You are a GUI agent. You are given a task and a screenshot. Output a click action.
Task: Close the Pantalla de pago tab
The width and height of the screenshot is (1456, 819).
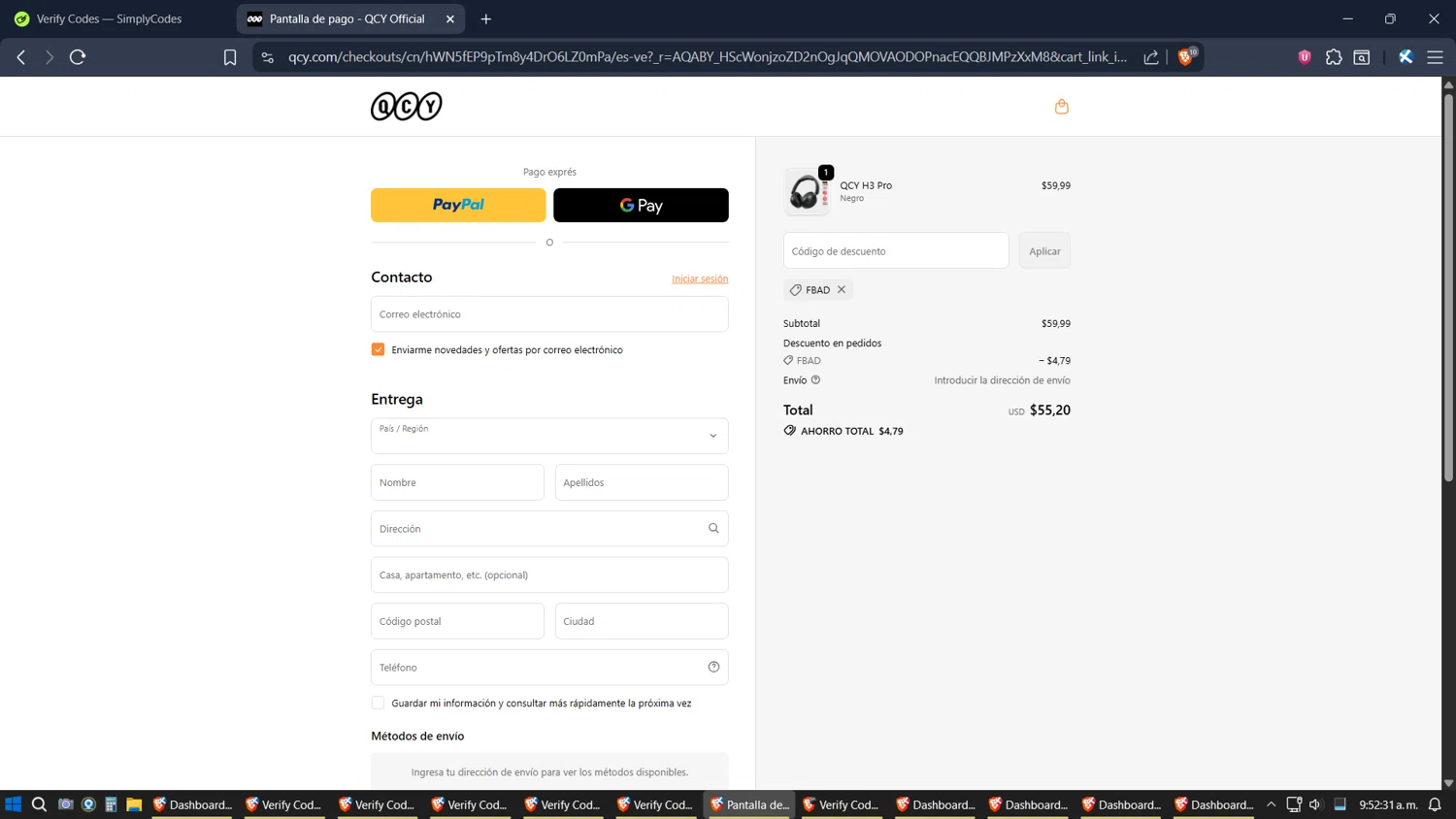(x=450, y=18)
